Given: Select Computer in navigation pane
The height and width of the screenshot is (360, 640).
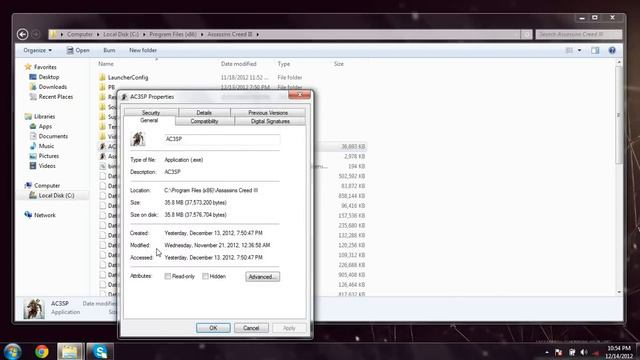Looking at the screenshot, I should click(x=42, y=186).
